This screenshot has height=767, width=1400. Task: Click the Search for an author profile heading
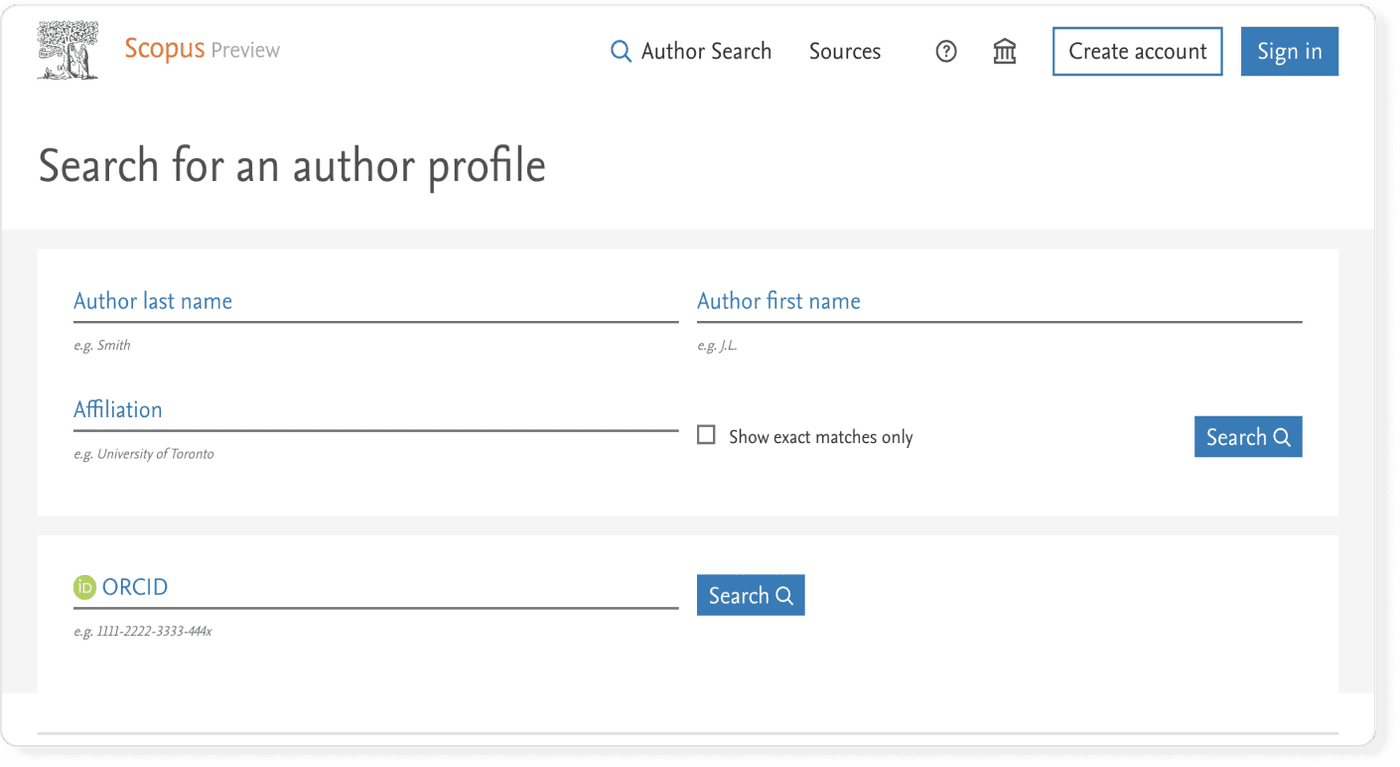click(x=291, y=166)
